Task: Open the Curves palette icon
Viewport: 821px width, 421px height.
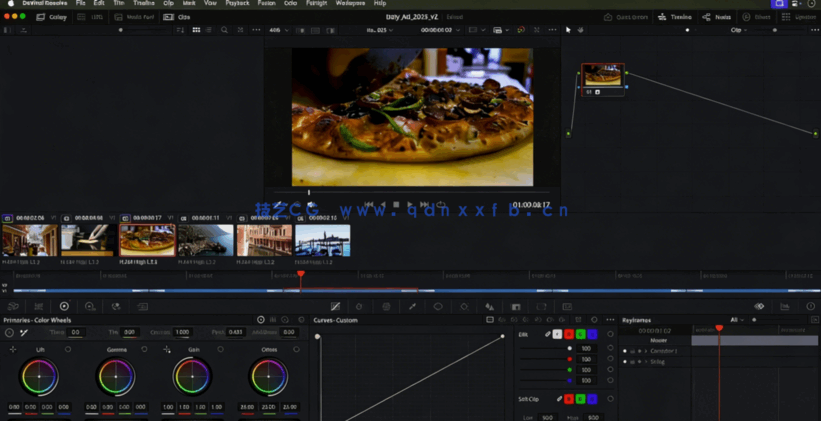Action: (x=335, y=306)
